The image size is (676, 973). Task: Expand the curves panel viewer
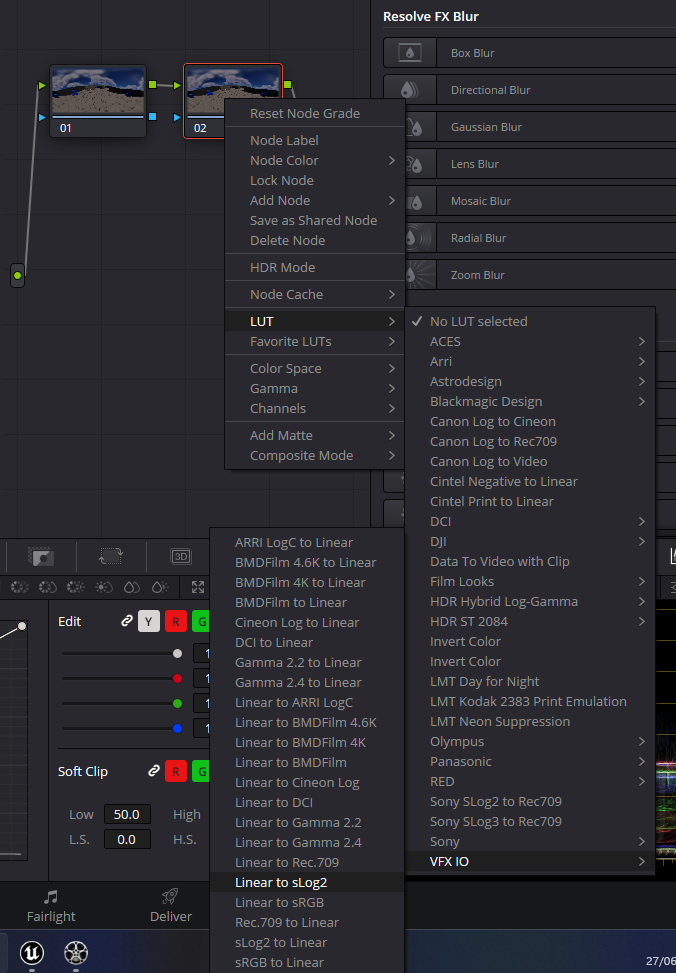[x=198, y=586]
